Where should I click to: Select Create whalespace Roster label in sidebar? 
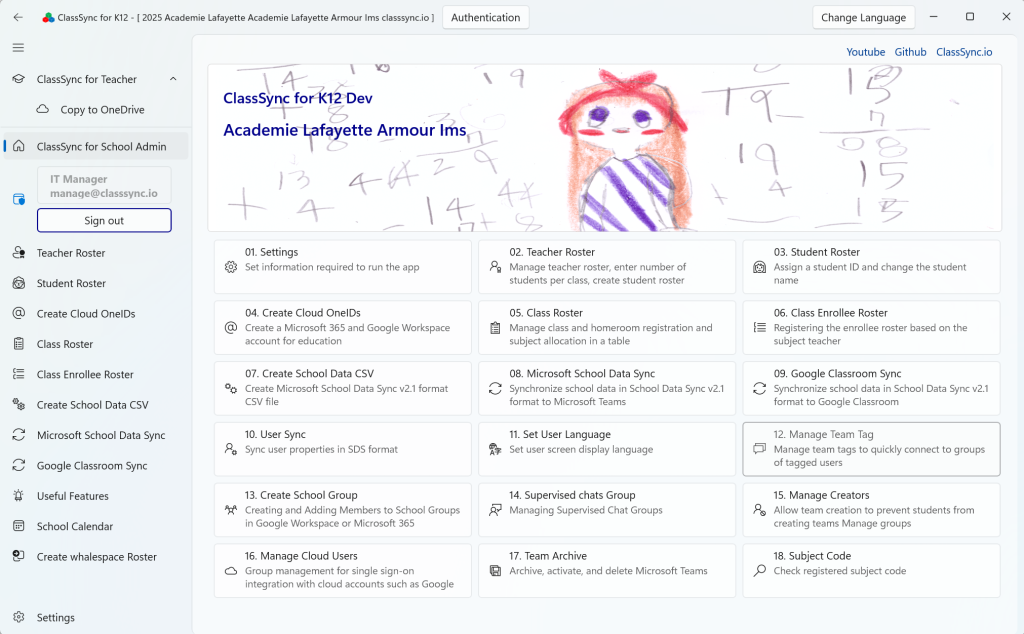(x=97, y=557)
